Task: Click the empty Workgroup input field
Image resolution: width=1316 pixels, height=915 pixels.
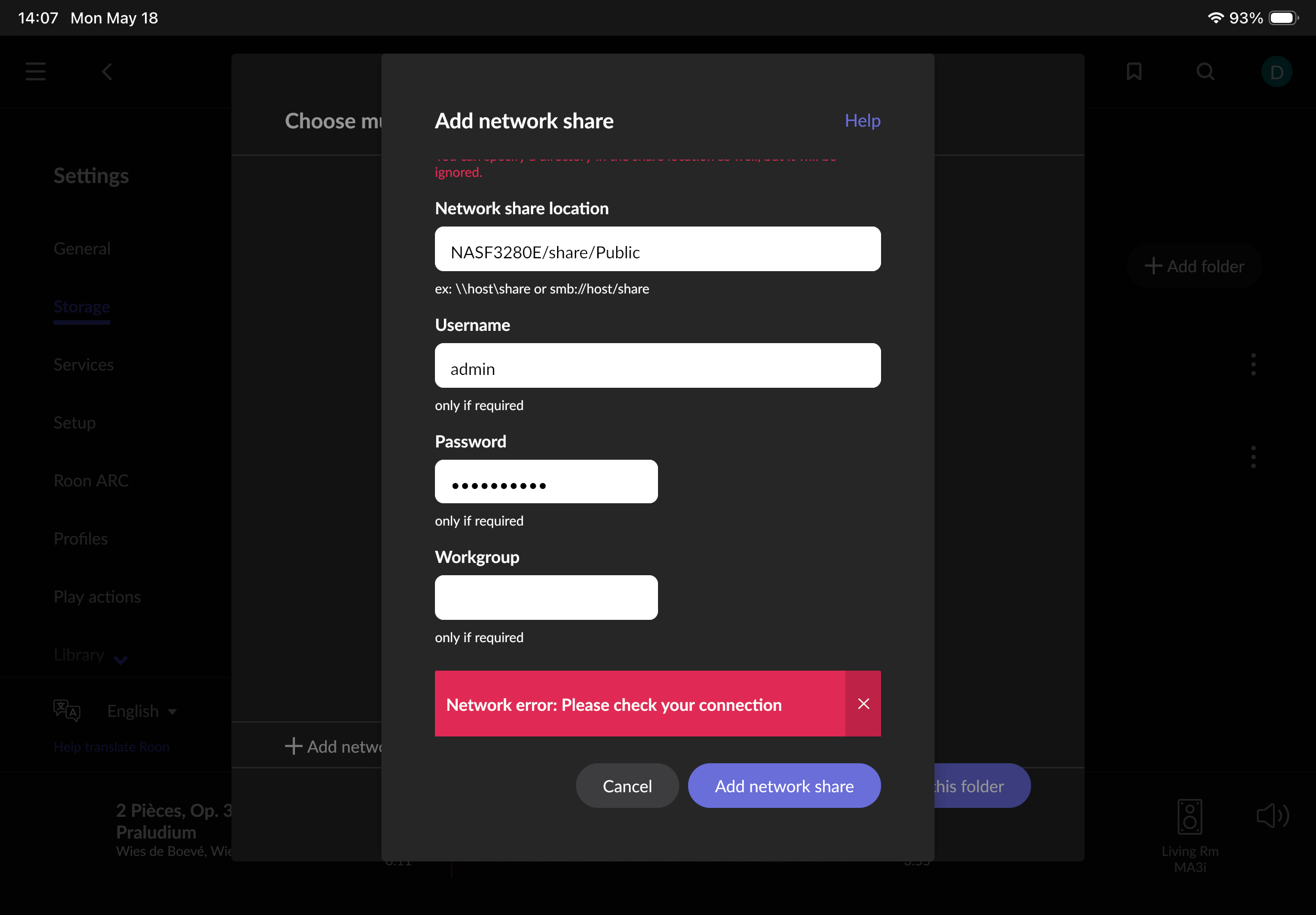Action: tap(546, 598)
